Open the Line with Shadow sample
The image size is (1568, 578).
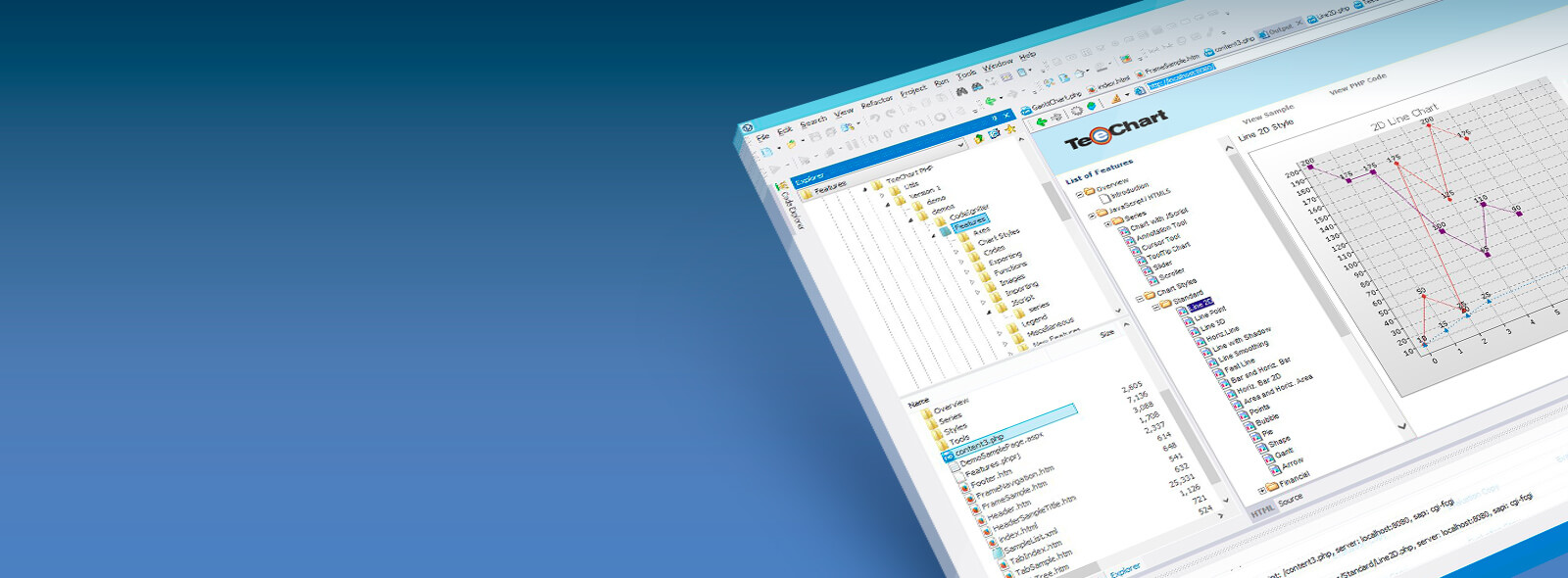[1242, 340]
